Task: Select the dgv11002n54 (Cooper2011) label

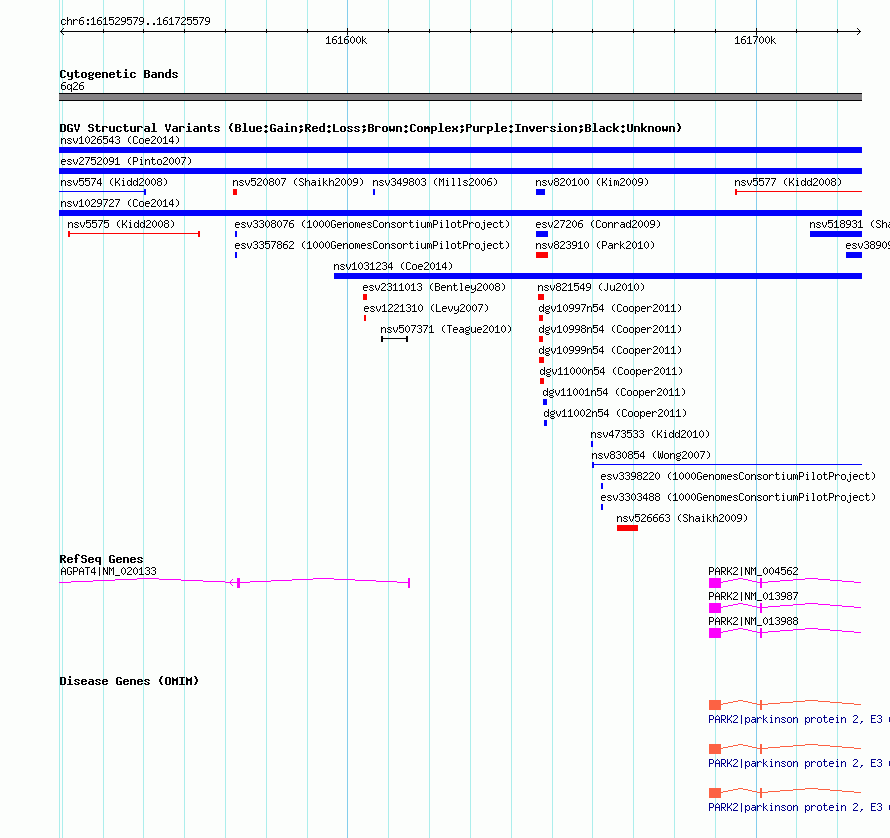Action: pyautogui.click(x=615, y=413)
